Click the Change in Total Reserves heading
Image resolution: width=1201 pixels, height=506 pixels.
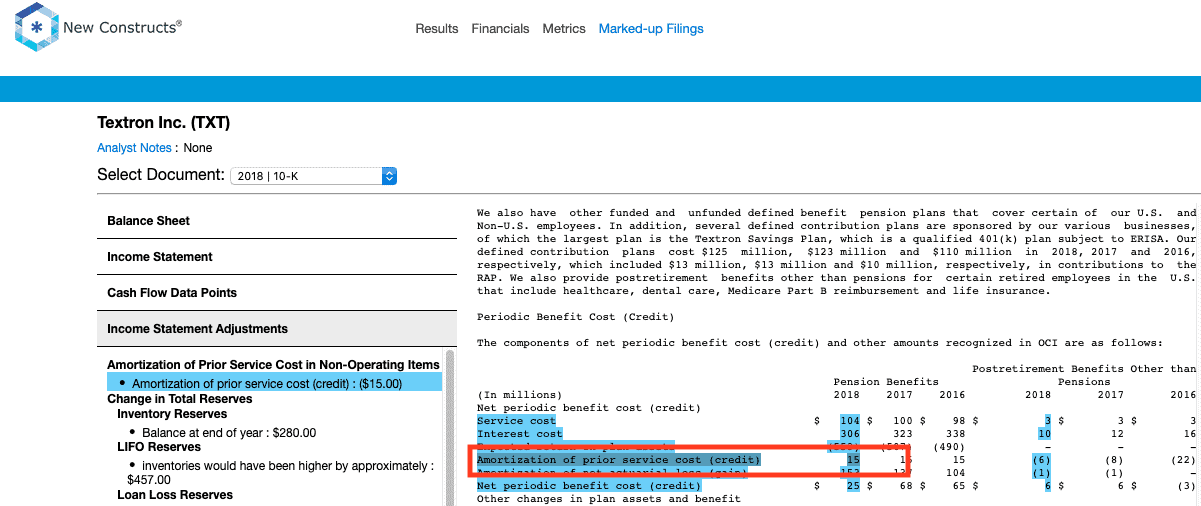[179, 399]
